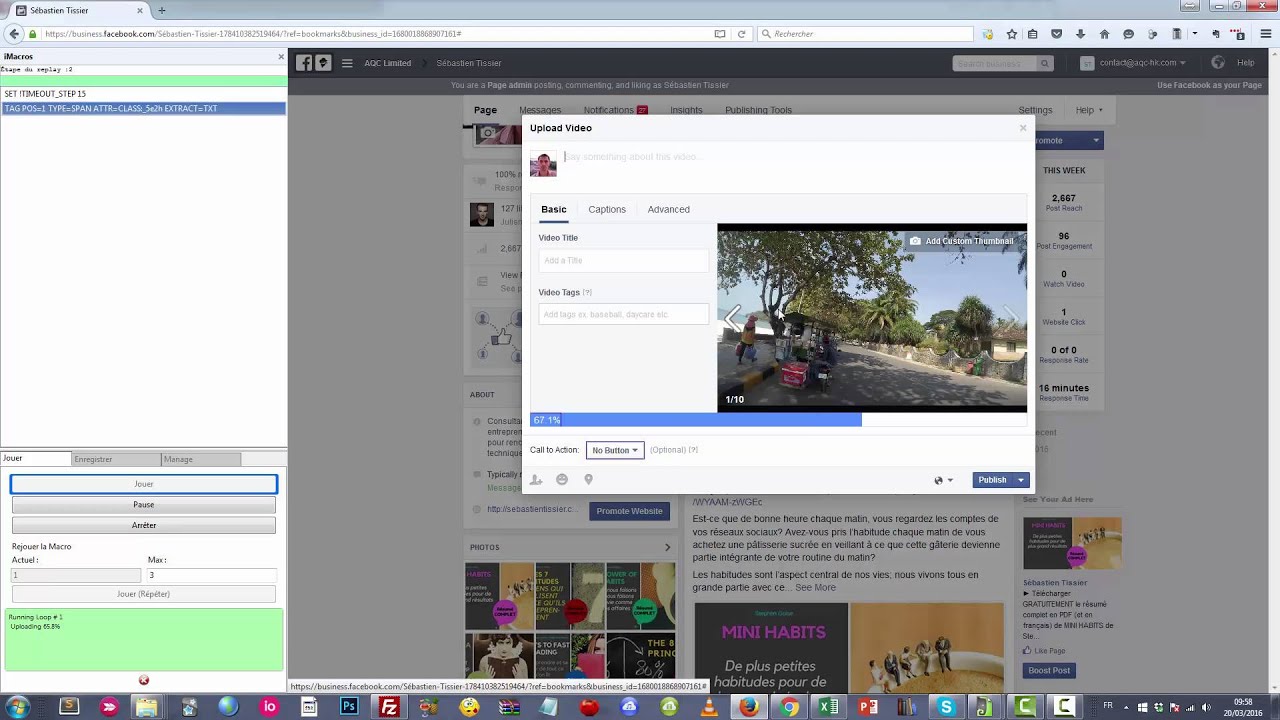Click the Video Title field
1280x720 pixels.
tap(623, 260)
